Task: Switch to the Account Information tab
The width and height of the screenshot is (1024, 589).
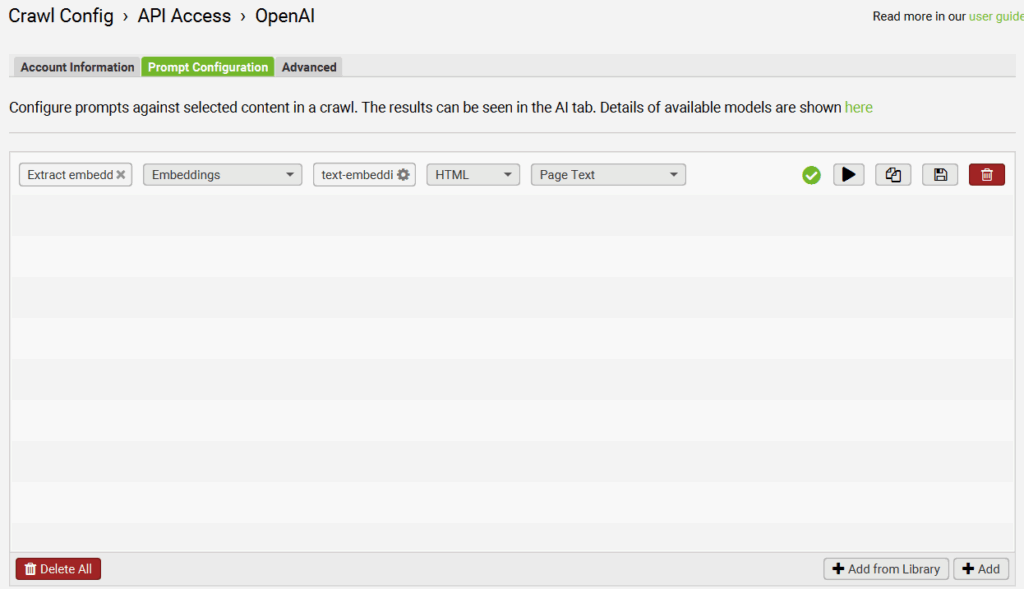Action: (x=77, y=67)
